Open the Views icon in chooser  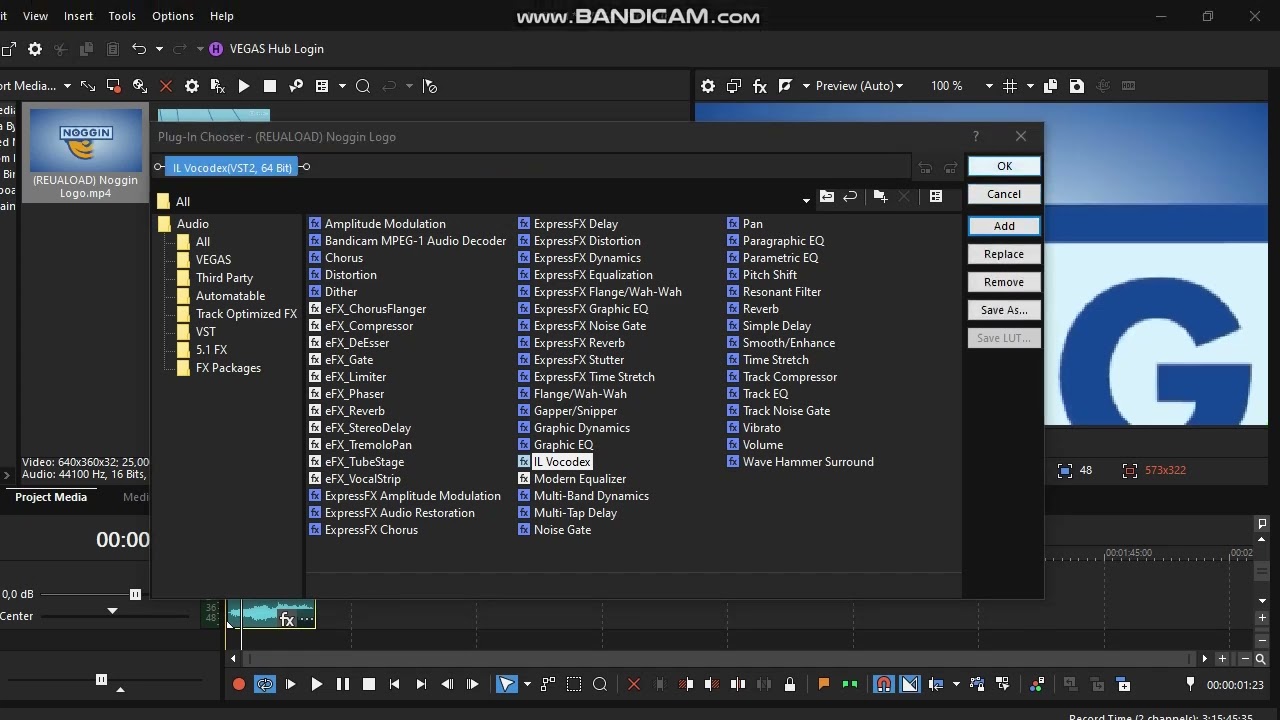click(x=936, y=197)
